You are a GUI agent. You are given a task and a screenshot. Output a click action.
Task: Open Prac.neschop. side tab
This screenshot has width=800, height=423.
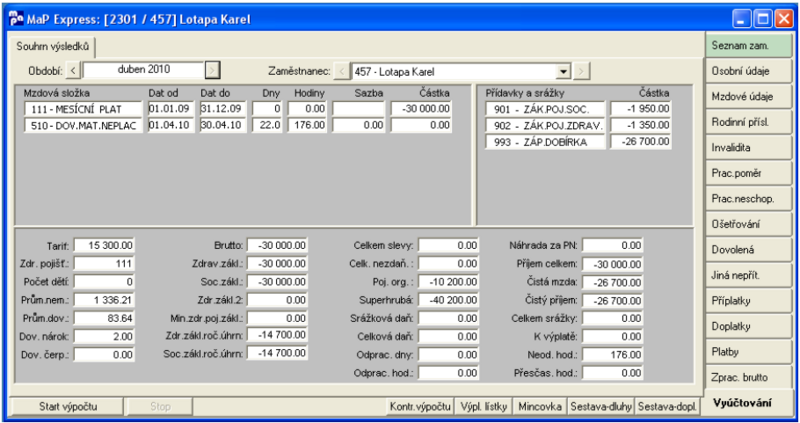click(748, 198)
